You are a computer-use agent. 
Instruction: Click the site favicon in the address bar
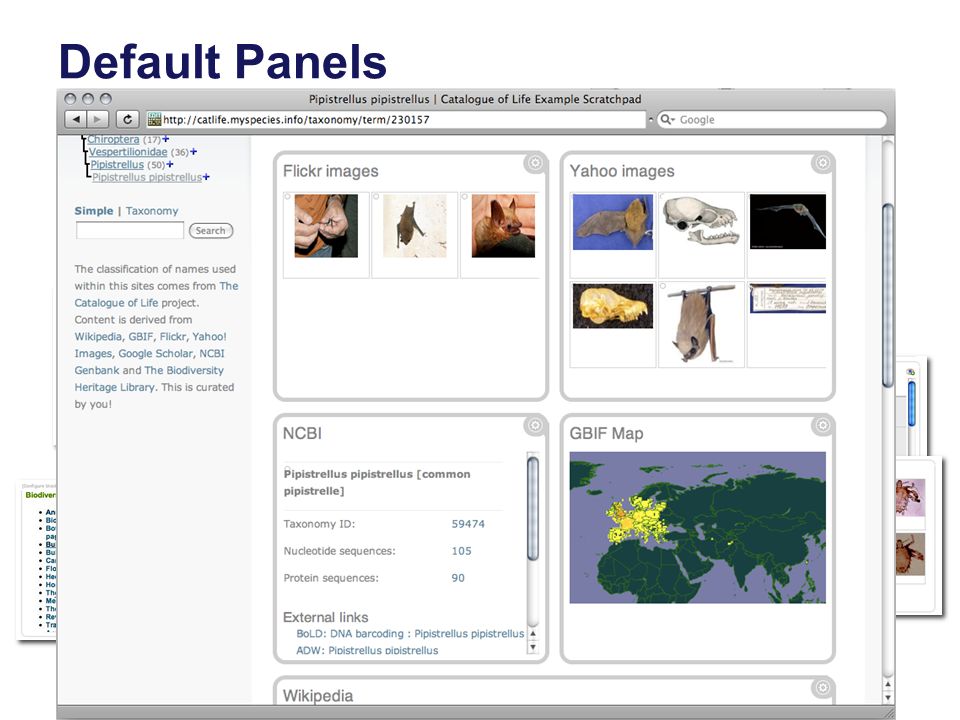(x=154, y=119)
